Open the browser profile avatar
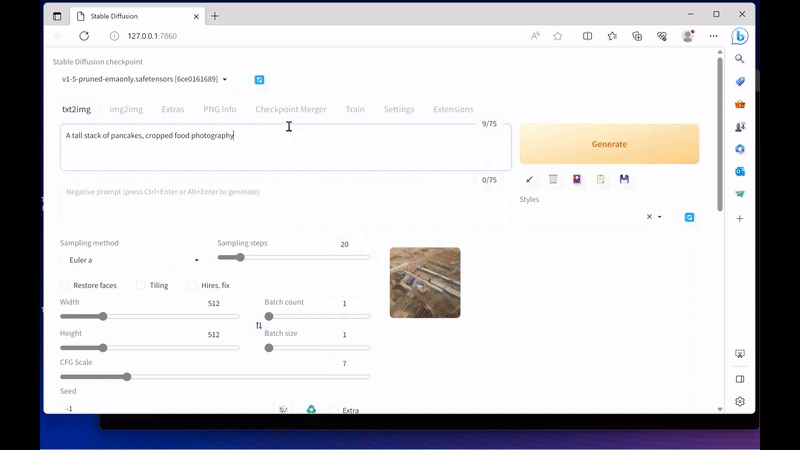 tap(688, 36)
